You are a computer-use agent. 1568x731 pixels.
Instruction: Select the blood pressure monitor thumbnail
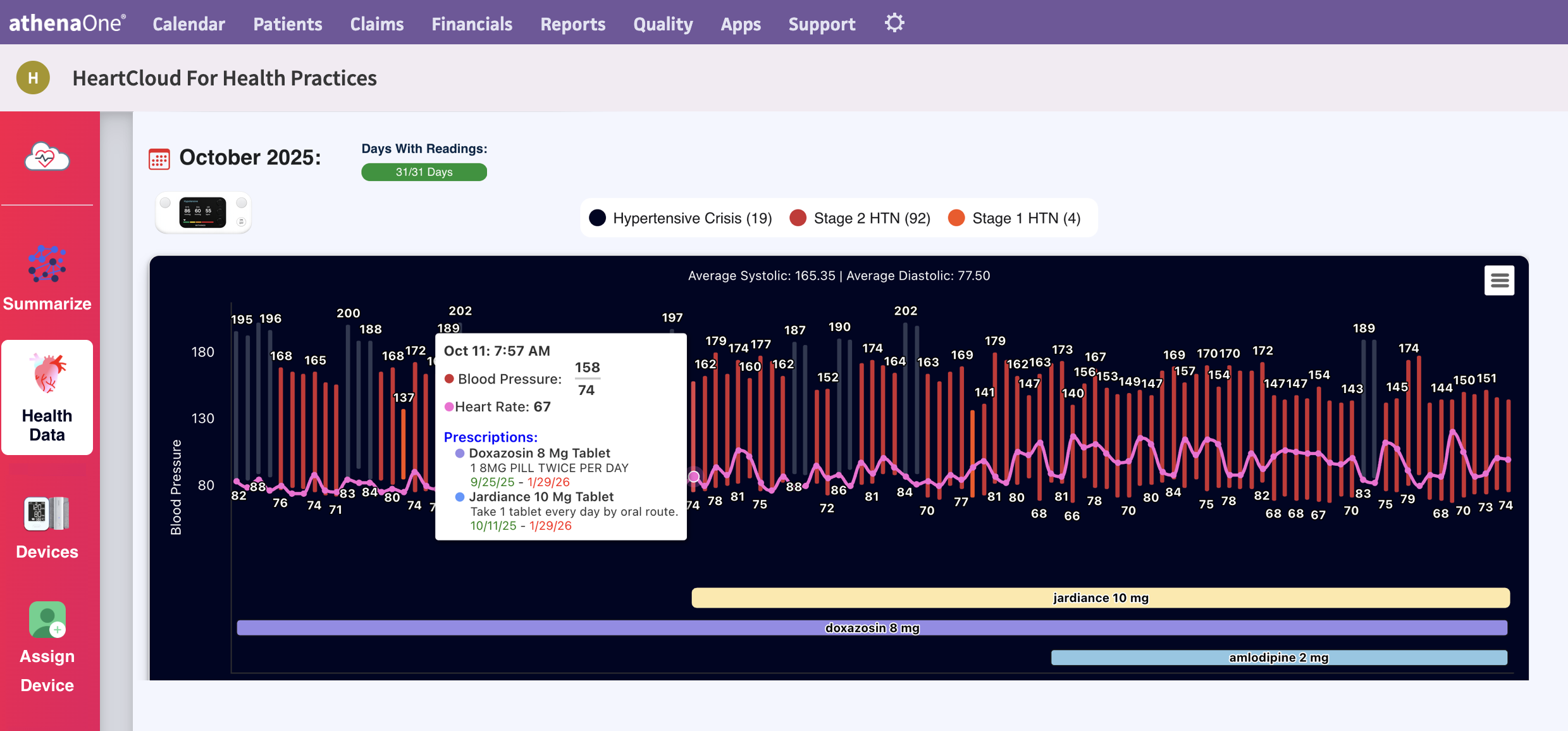pyautogui.click(x=203, y=213)
